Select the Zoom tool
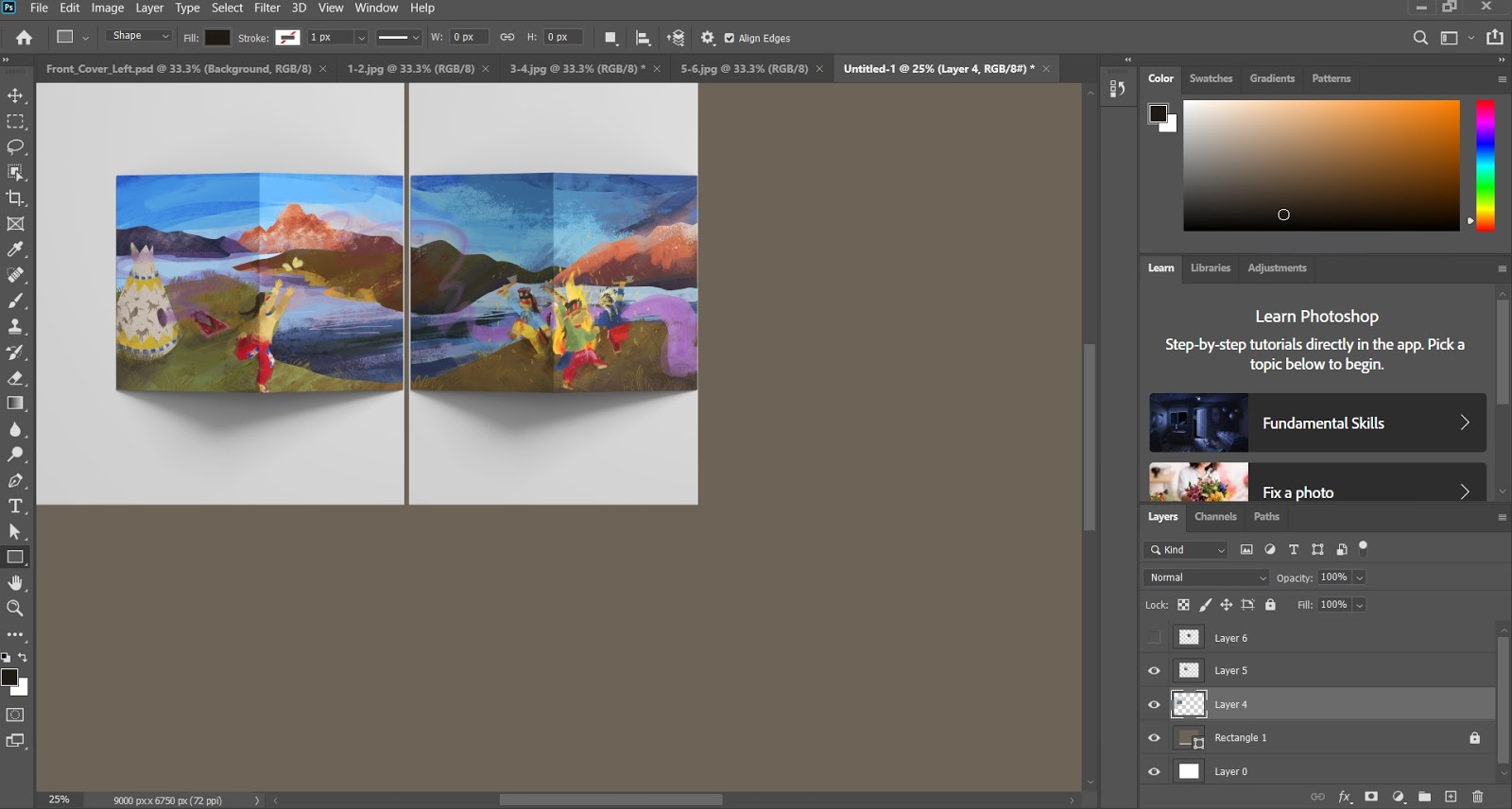The image size is (1512, 809). pos(15,609)
